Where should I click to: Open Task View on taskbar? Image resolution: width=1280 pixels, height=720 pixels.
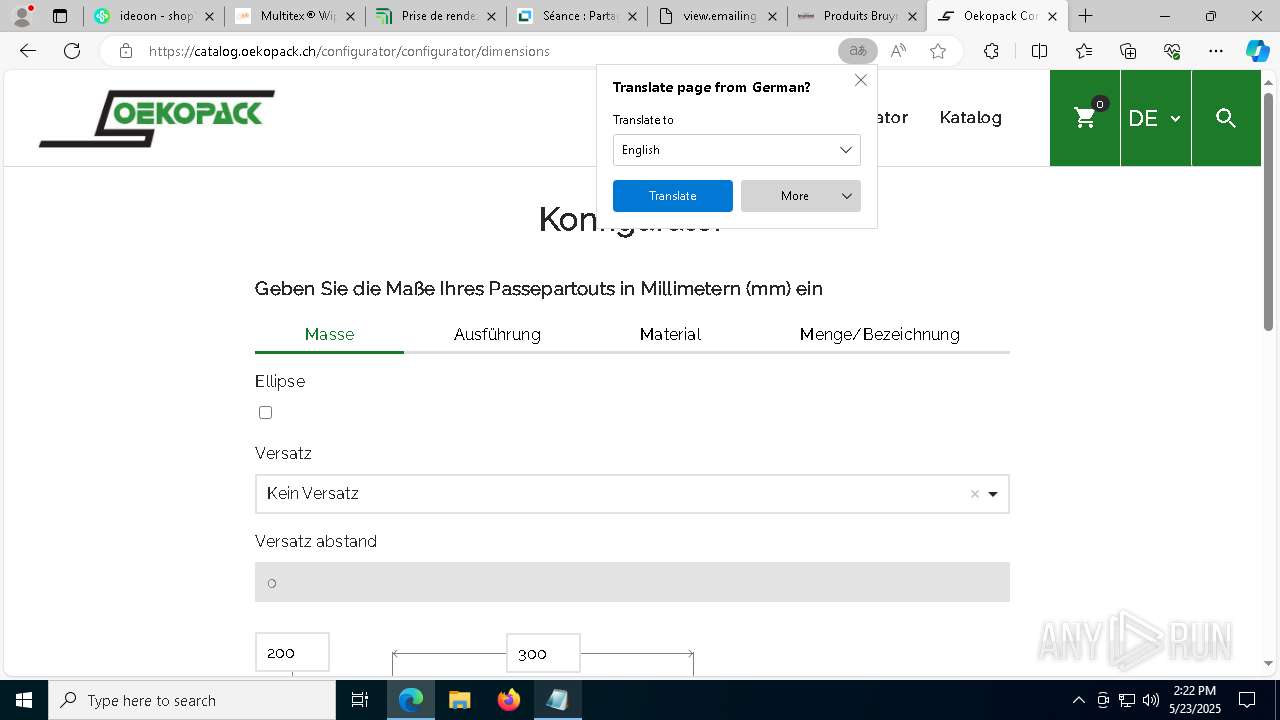(x=360, y=700)
